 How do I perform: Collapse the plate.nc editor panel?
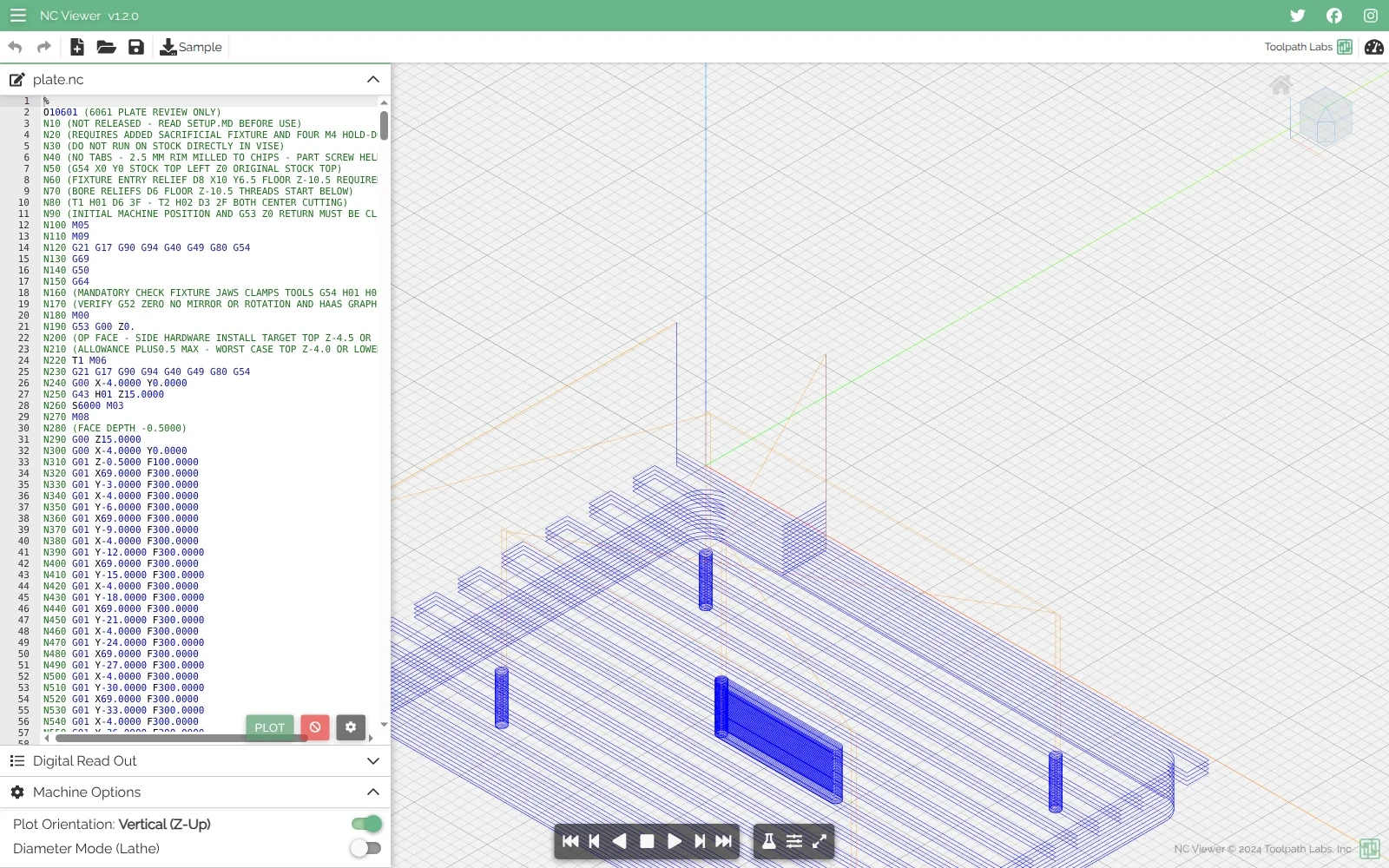tap(373, 79)
